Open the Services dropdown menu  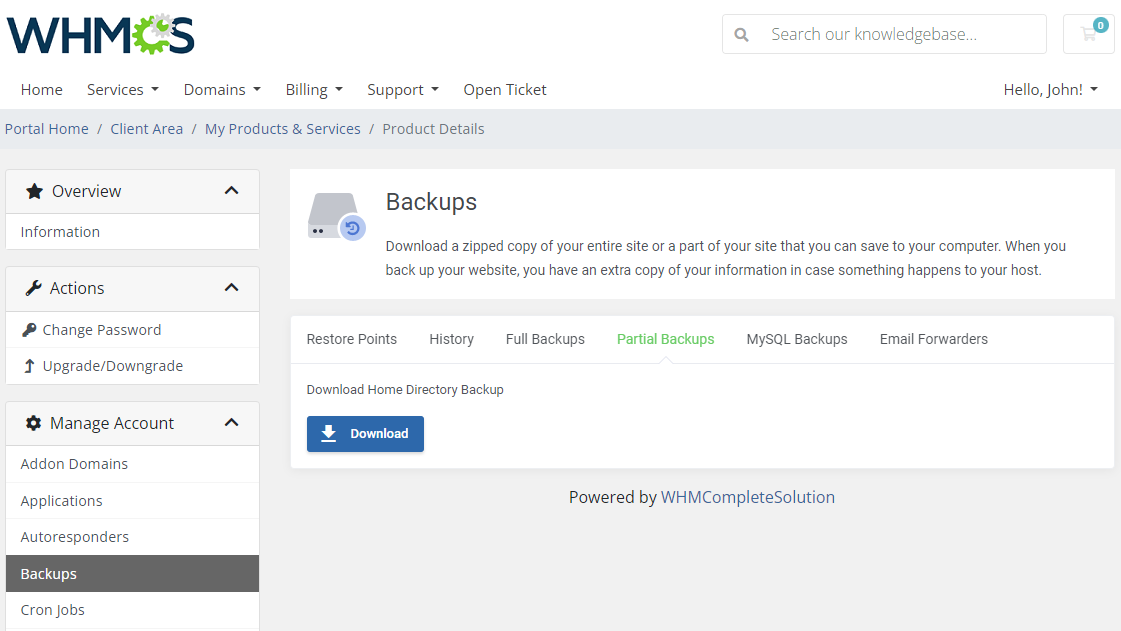(123, 89)
